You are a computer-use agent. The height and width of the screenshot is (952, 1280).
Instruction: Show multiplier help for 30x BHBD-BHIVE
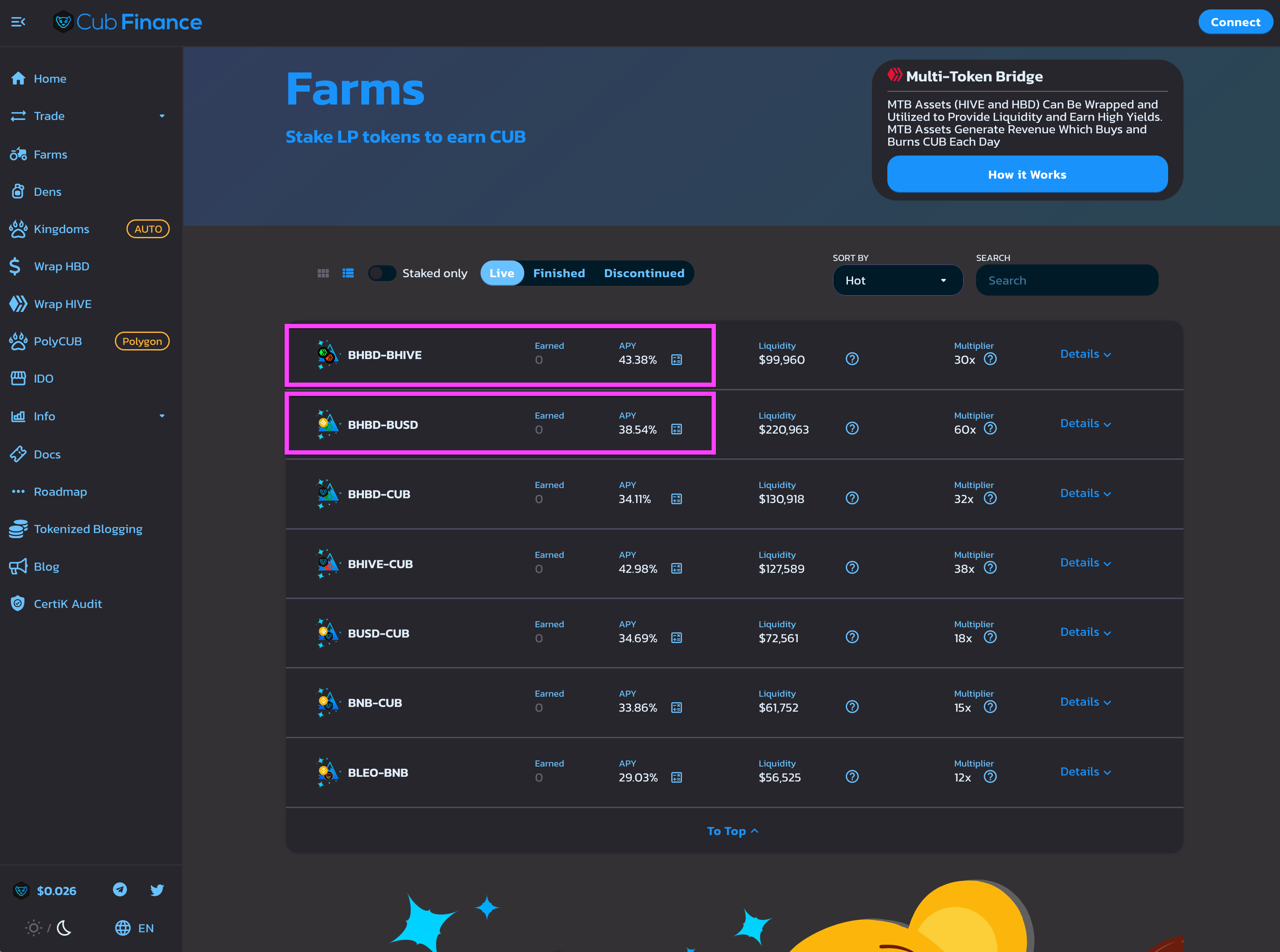pos(990,359)
